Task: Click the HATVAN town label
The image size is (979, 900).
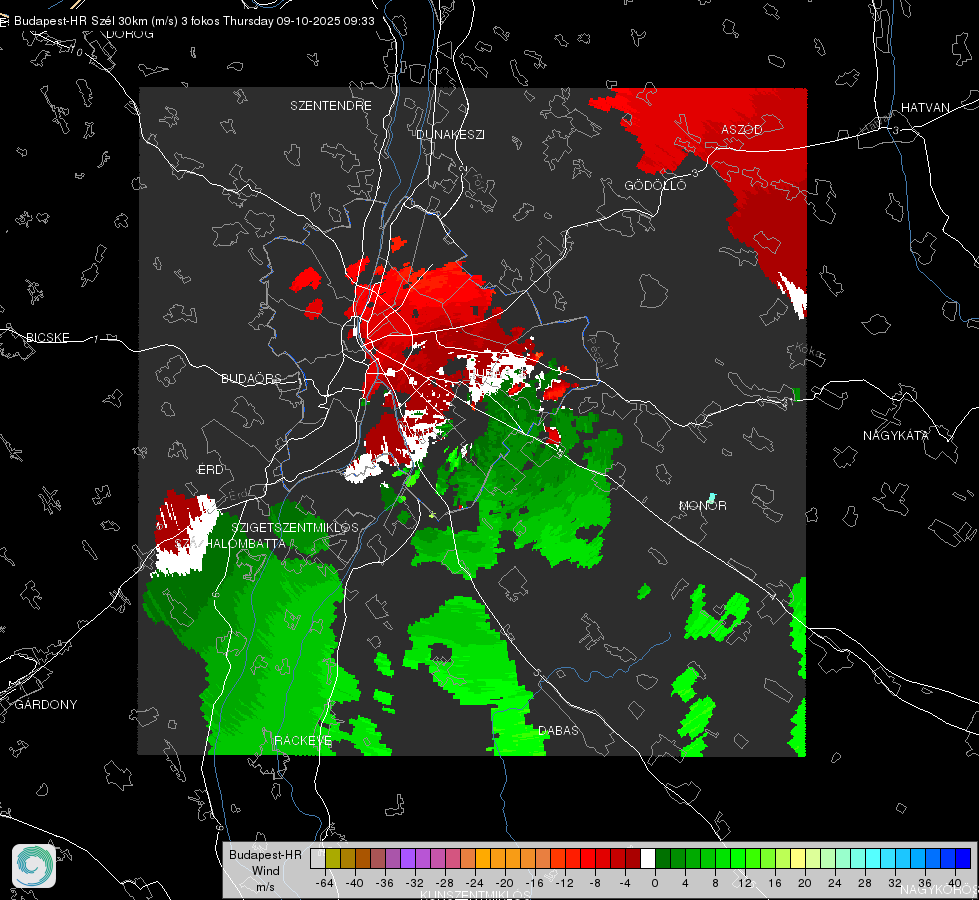Action: coord(925,107)
